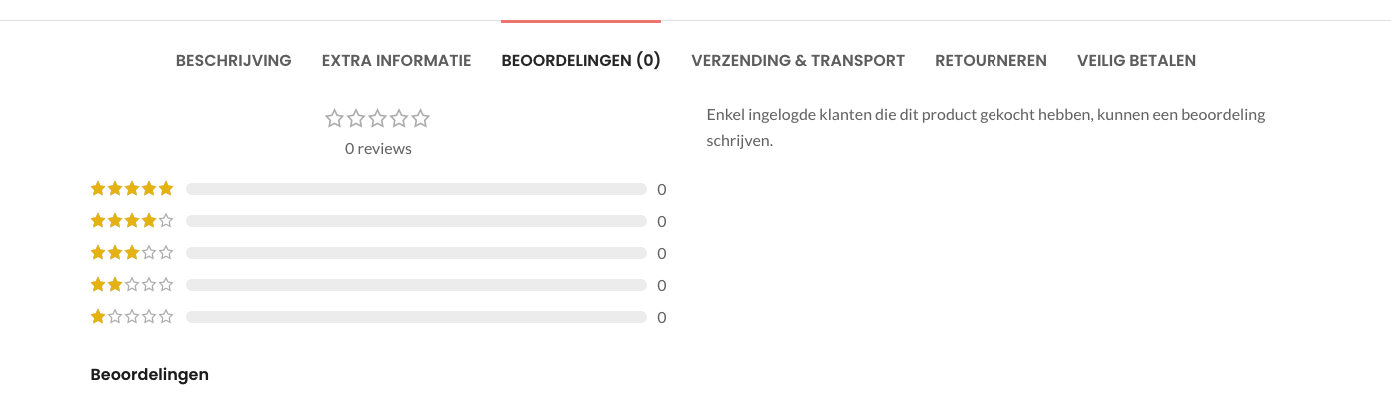Go to the Retourneren tab
Screen dimensions: 1391x399
991,60
